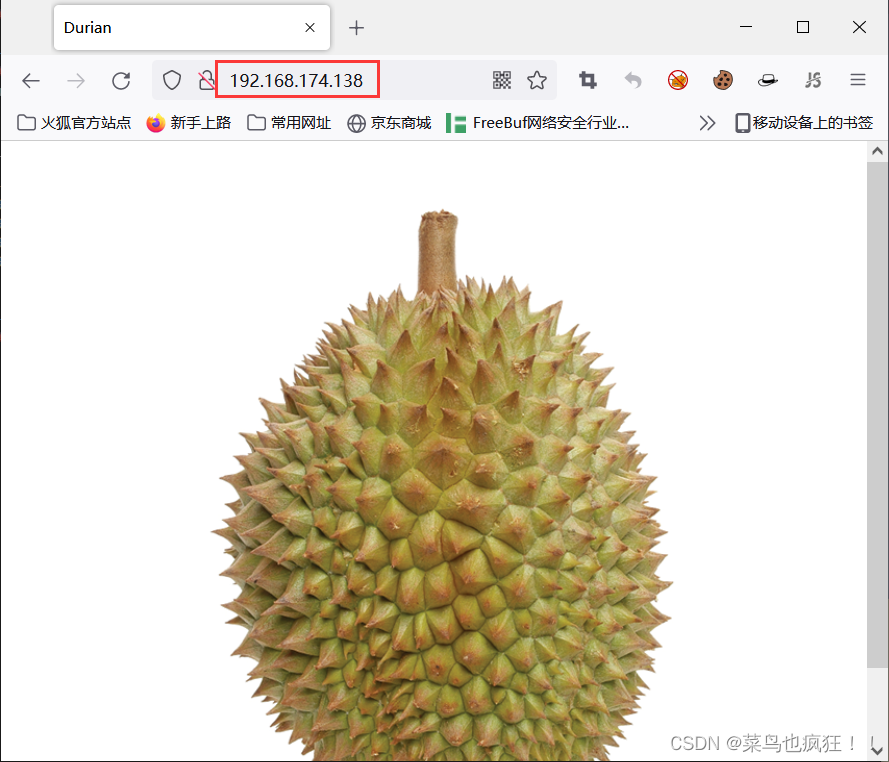889x762 pixels.
Task: Toggle the JS scissors extension
Action: click(813, 80)
